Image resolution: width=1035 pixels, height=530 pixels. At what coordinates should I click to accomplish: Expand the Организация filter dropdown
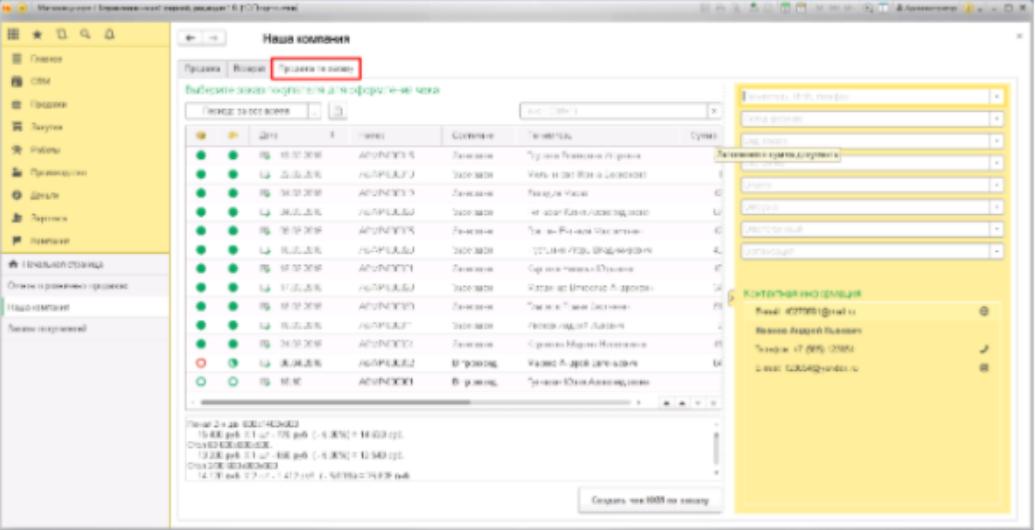point(996,251)
